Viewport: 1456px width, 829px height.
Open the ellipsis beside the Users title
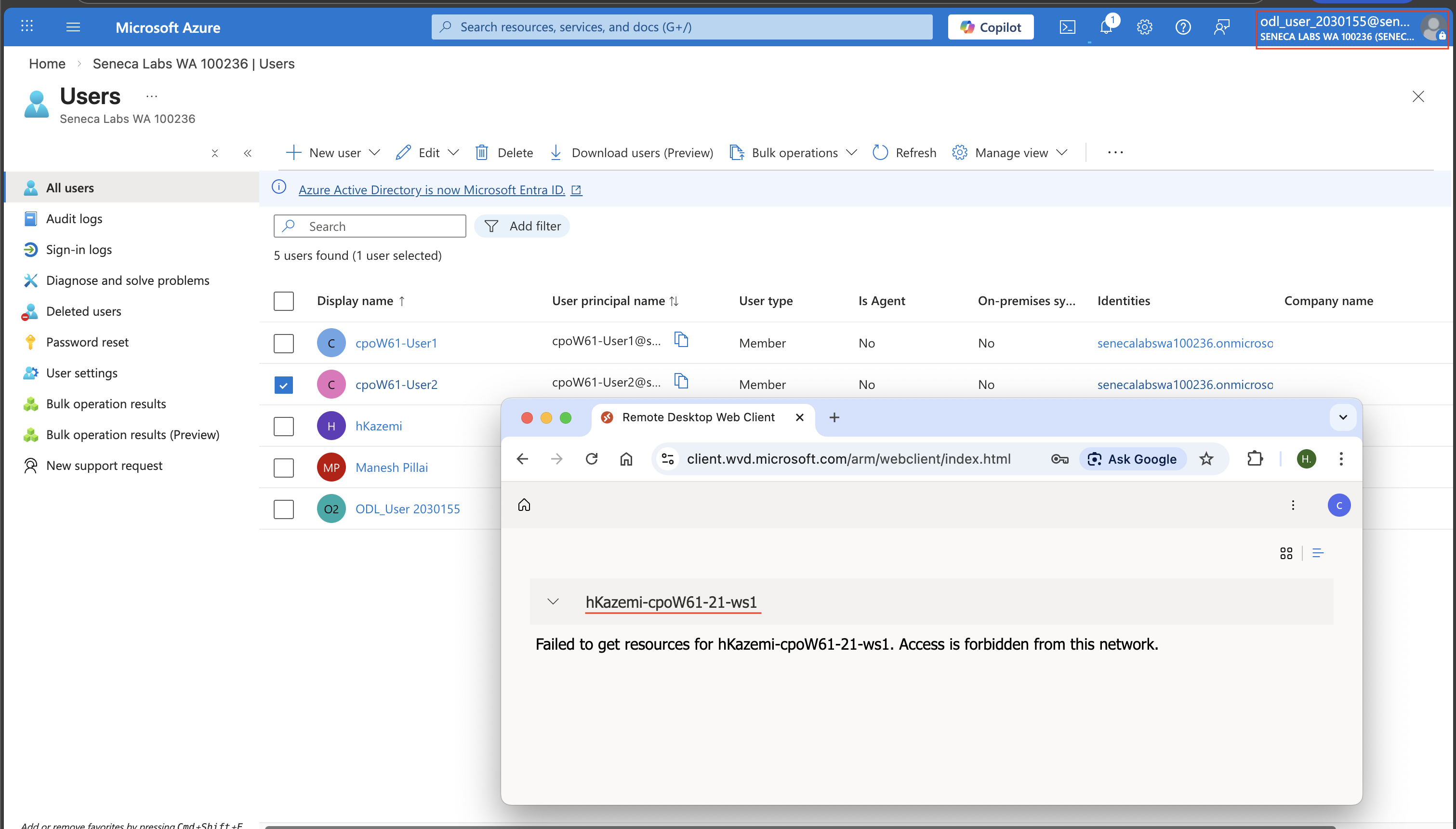click(x=151, y=96)
